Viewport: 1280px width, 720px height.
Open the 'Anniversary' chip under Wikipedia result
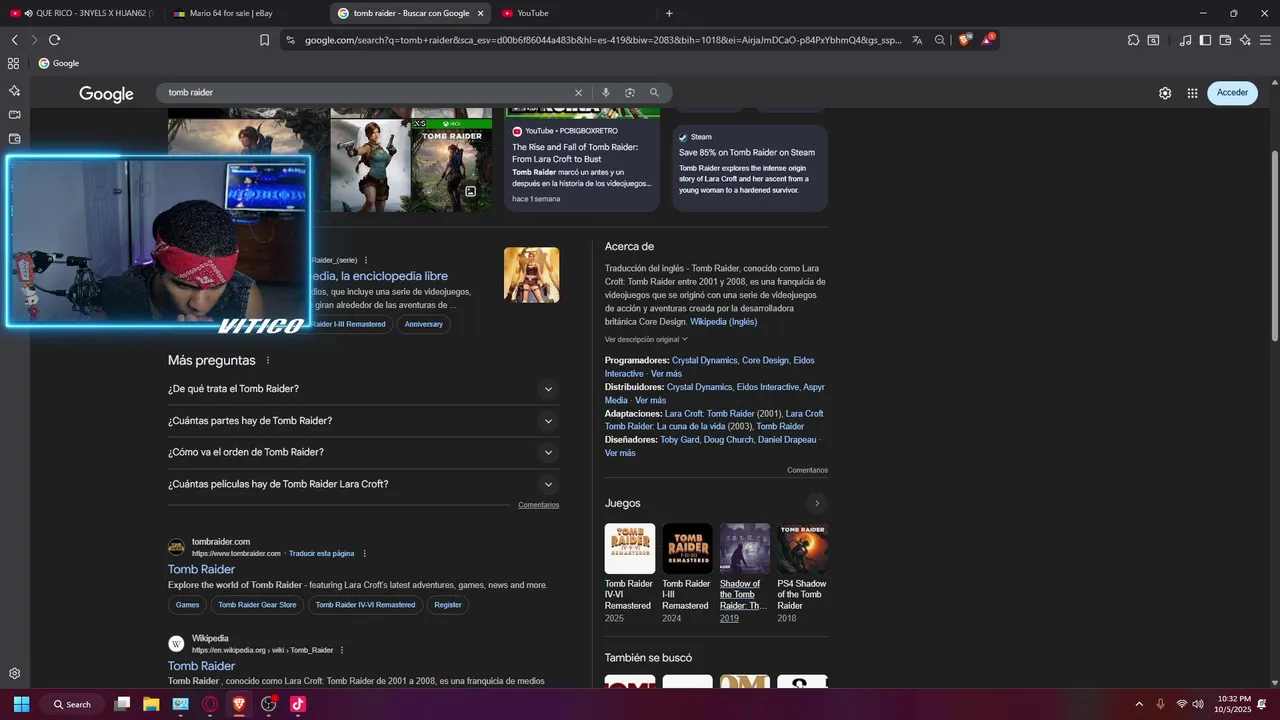click(423, 324)
